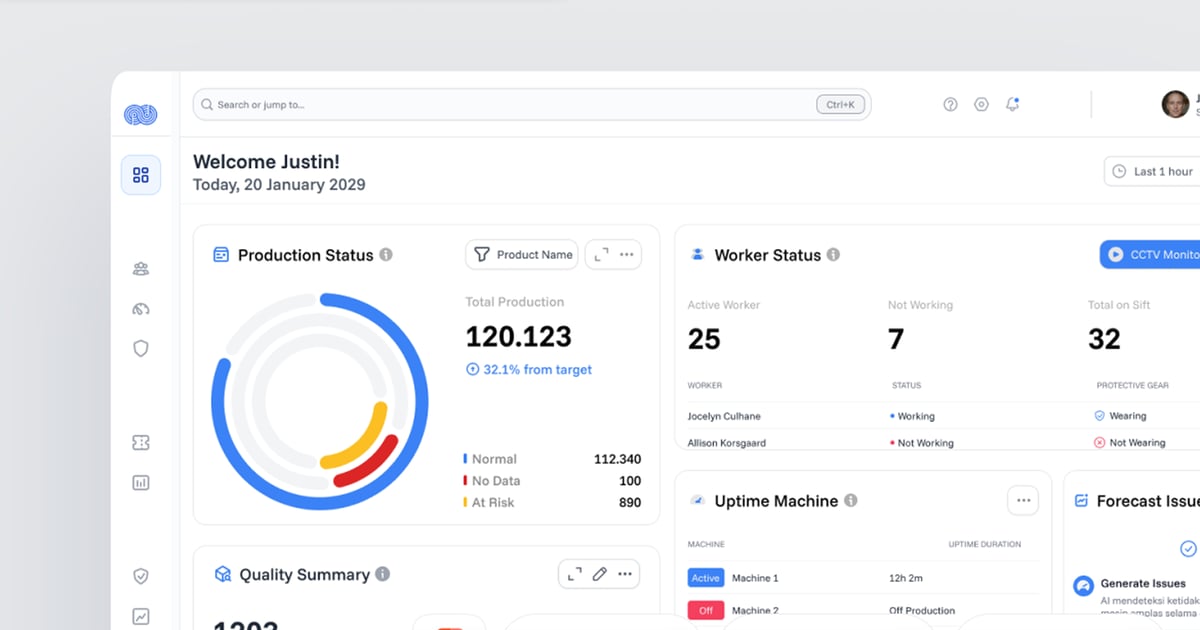Click the help question mark icon

[950, 105]
